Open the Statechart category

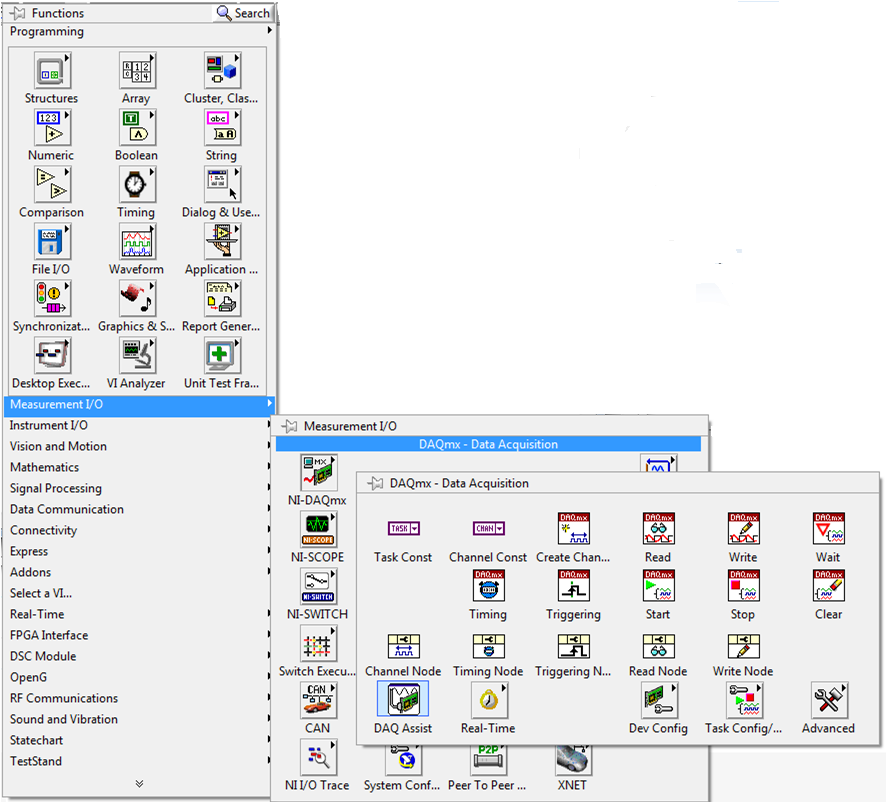click(x=139, y=740)
